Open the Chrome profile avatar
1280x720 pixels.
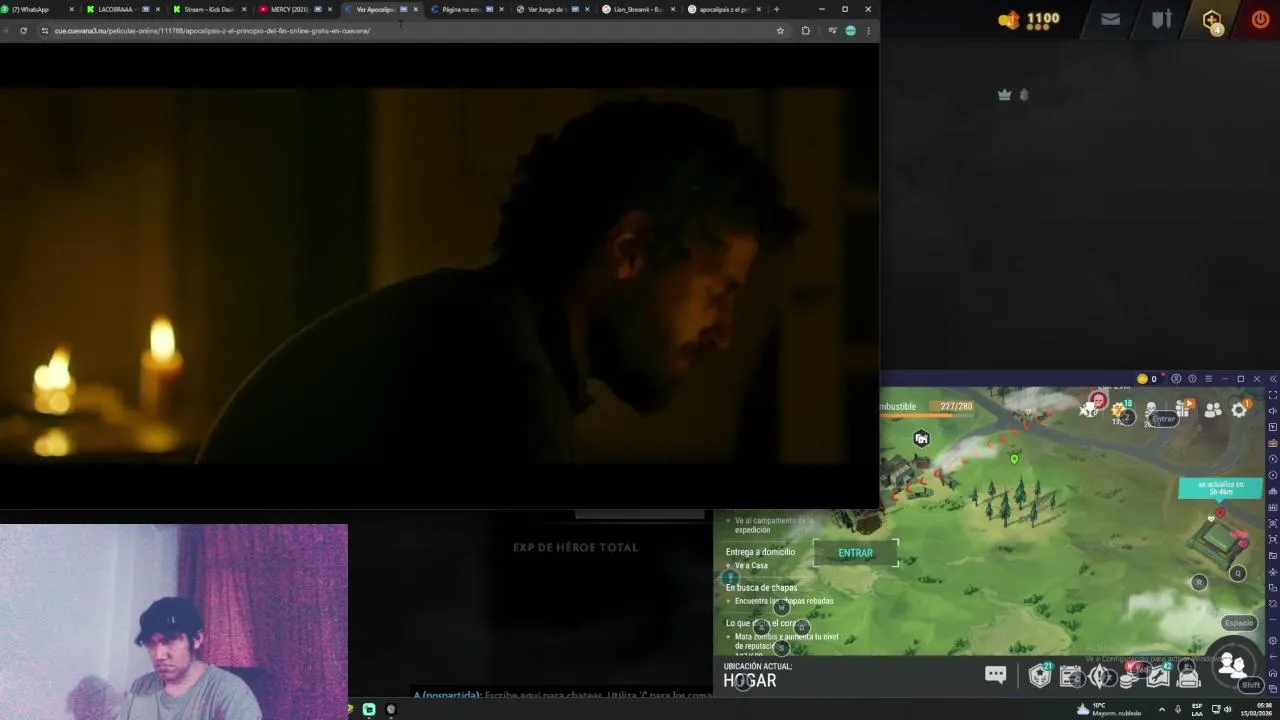(x=850, y=31)
